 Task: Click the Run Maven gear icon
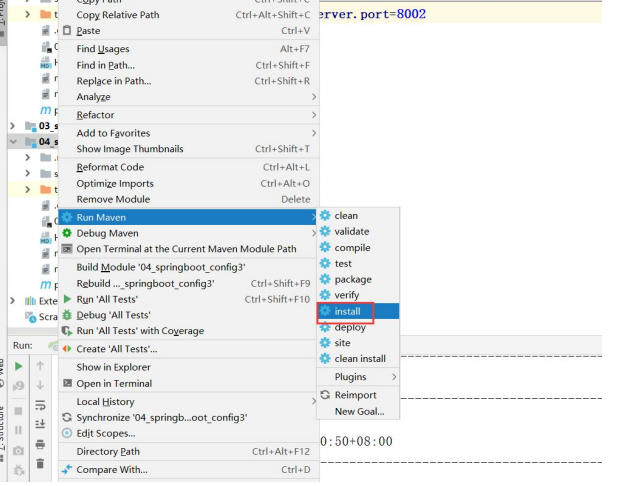pos(67,217)
